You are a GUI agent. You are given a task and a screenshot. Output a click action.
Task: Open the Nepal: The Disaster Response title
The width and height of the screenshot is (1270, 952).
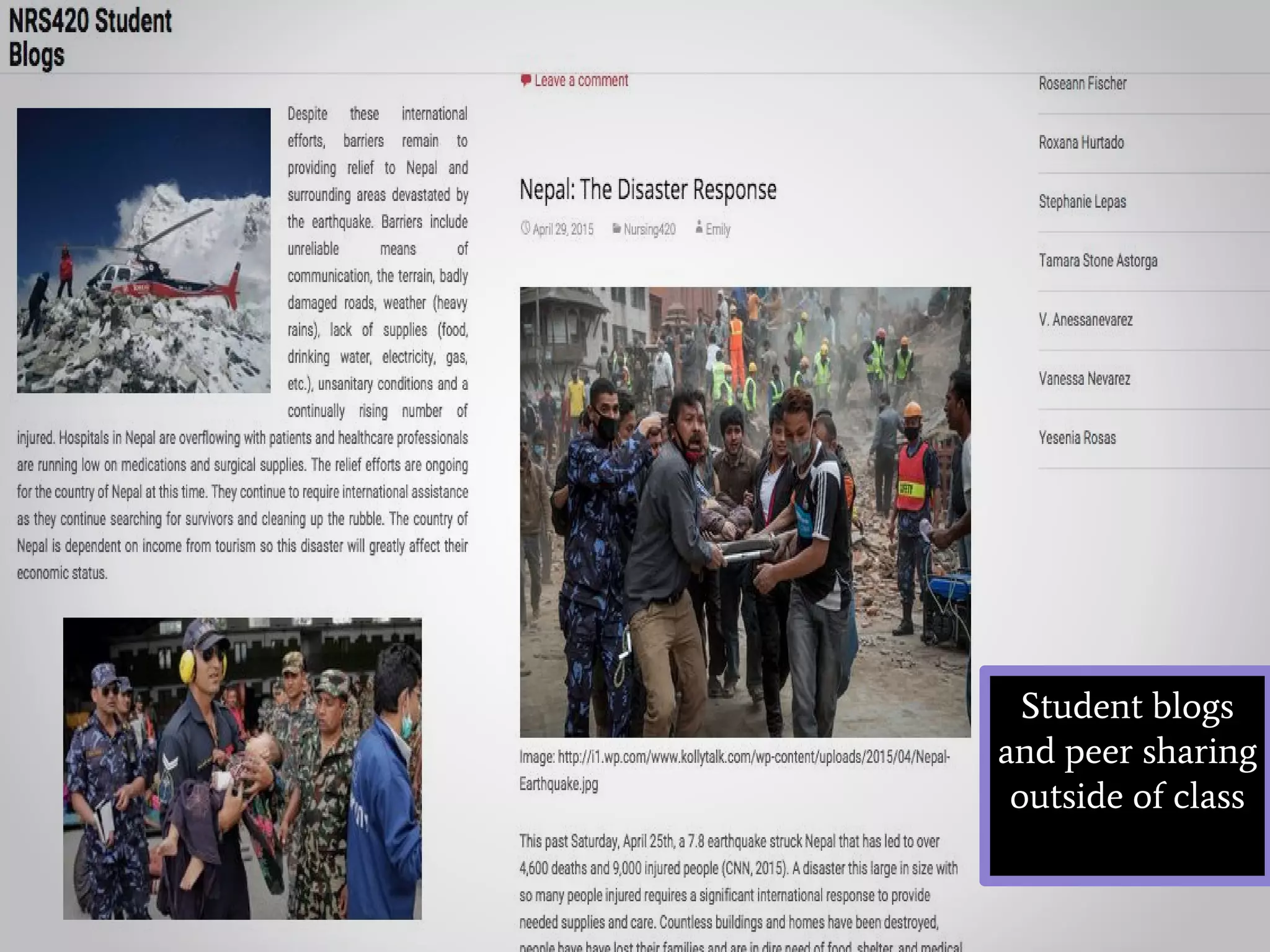(x=647, y=190)
